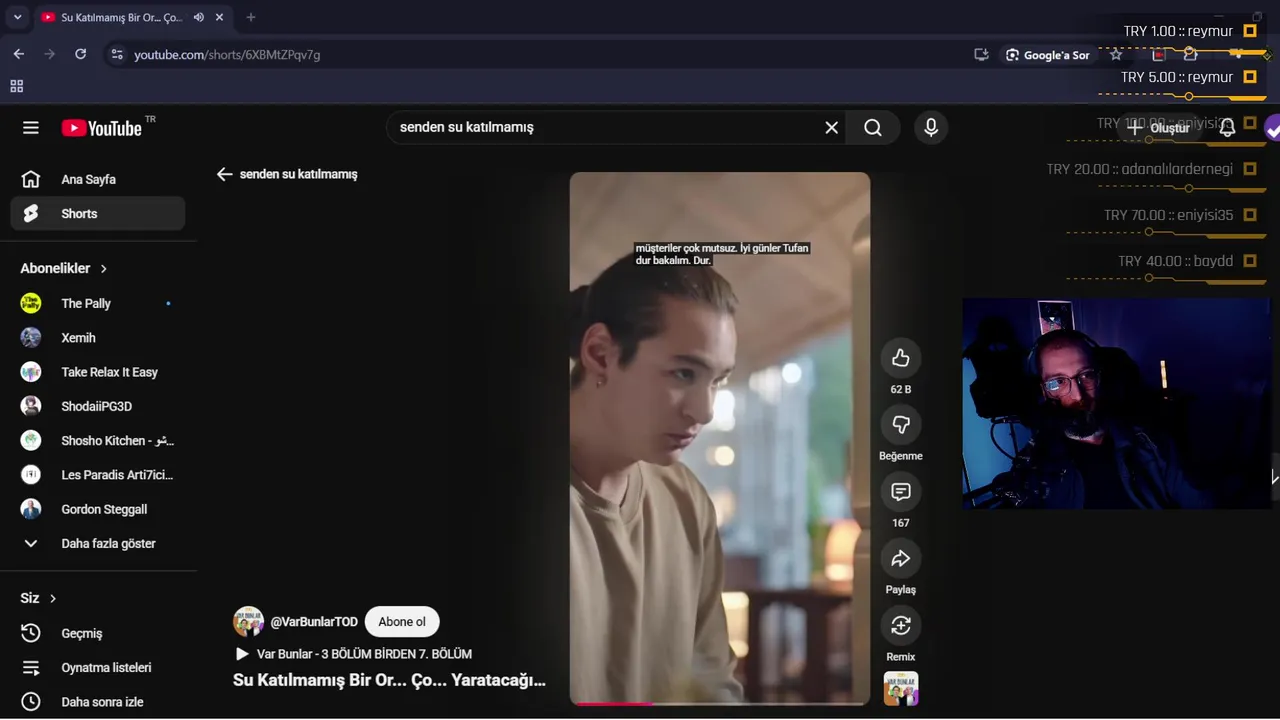Viewport: 1280px width, 720px height.
Task: Reload the page in Chrome
Action: pos(81,54)
